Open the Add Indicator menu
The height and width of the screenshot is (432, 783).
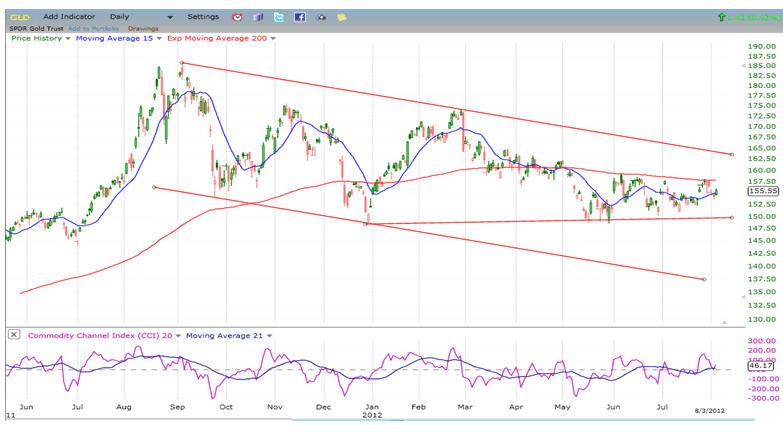pos(70,17)
